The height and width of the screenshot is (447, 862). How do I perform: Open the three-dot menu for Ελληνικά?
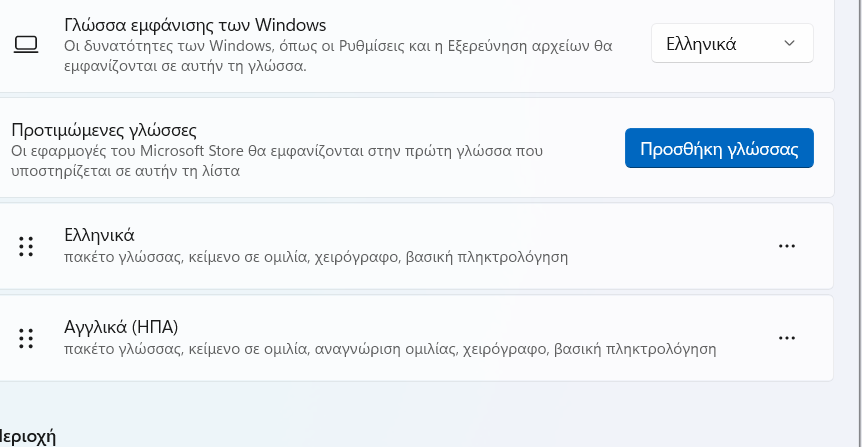click(x=787, y=246)
